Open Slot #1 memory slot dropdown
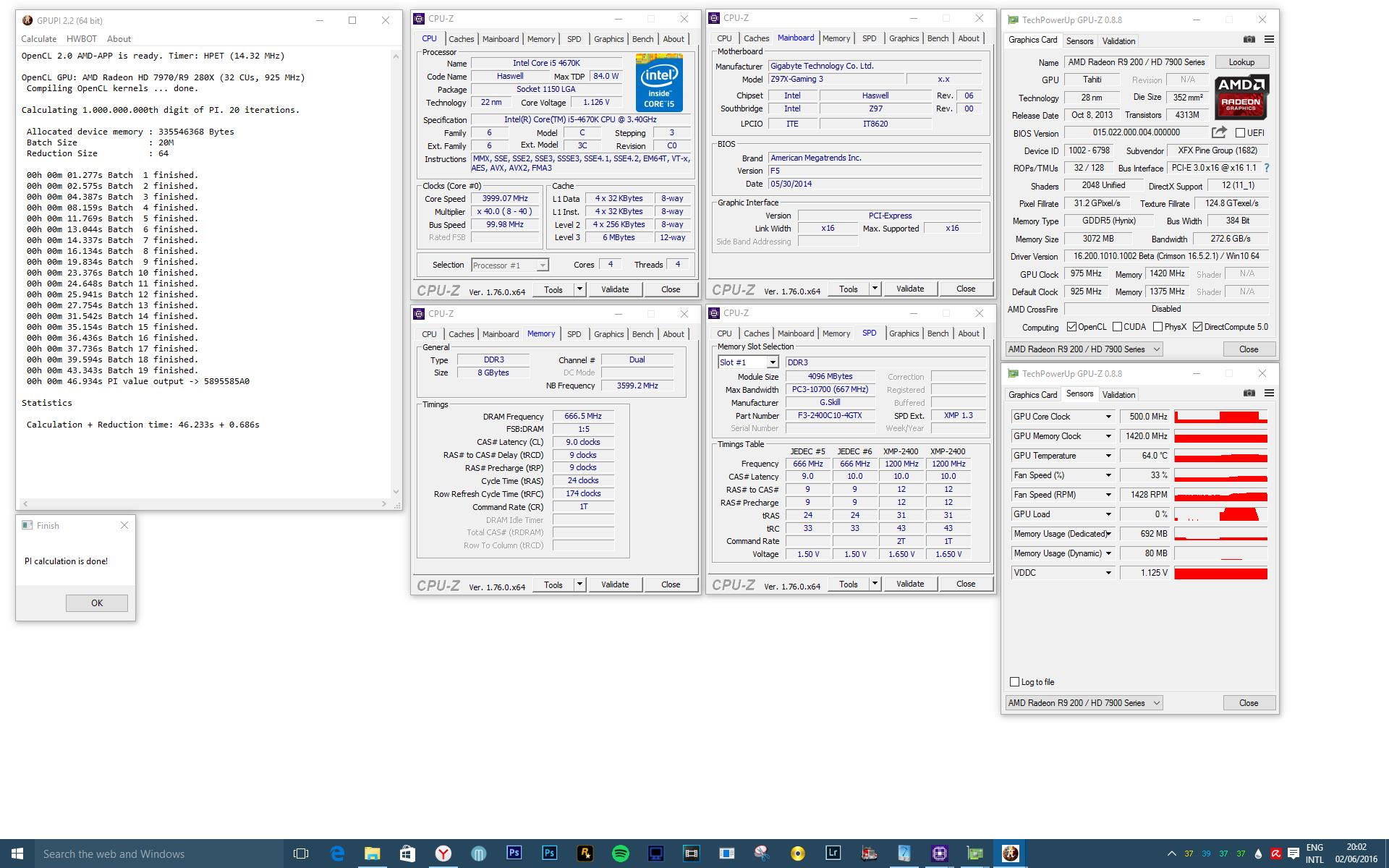The image size is (1389, 868). click(x=747, y=362)
